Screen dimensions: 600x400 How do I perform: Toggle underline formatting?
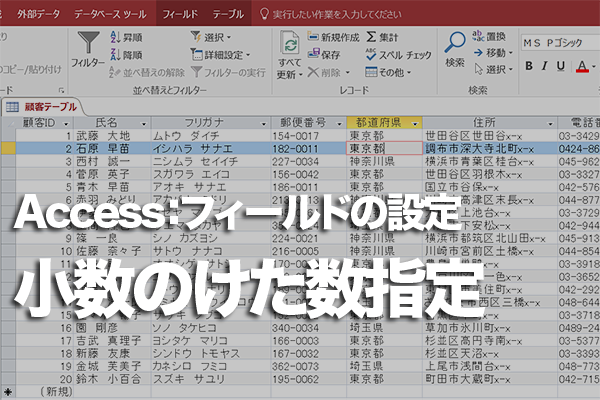point(561,66)
